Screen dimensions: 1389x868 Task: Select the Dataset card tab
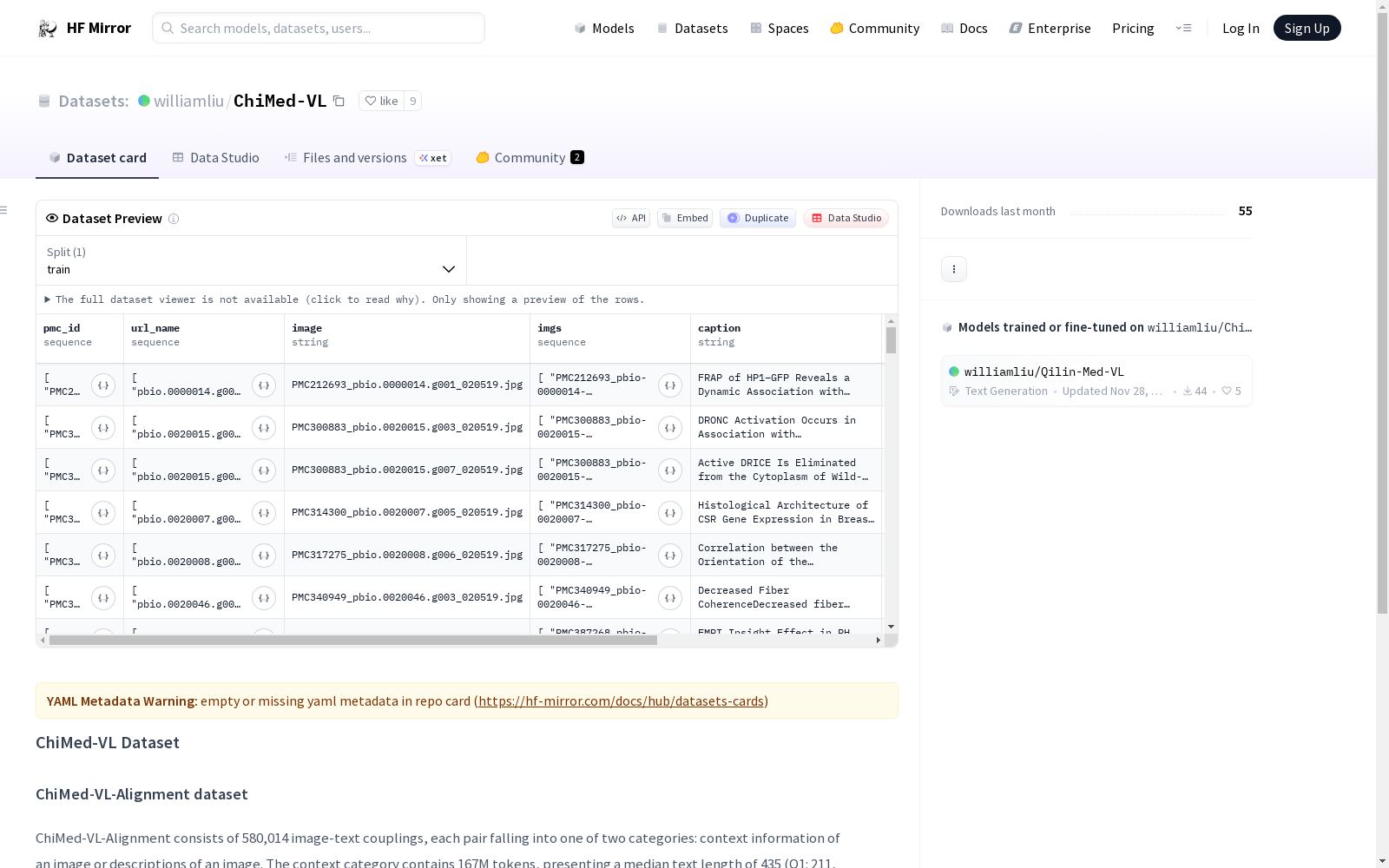[x=97, y=158]
